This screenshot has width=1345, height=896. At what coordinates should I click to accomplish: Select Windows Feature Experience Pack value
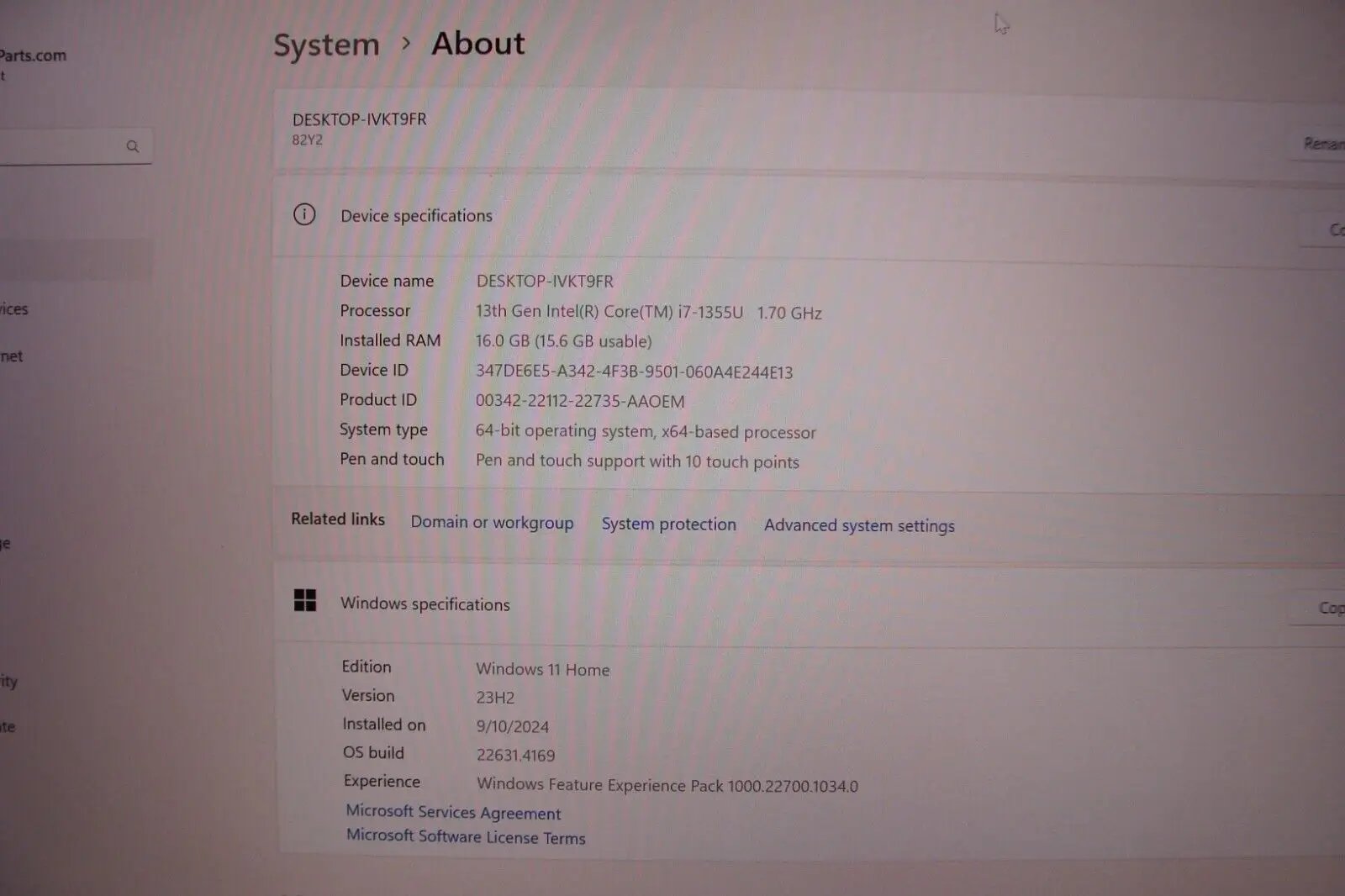click(667, 785)
